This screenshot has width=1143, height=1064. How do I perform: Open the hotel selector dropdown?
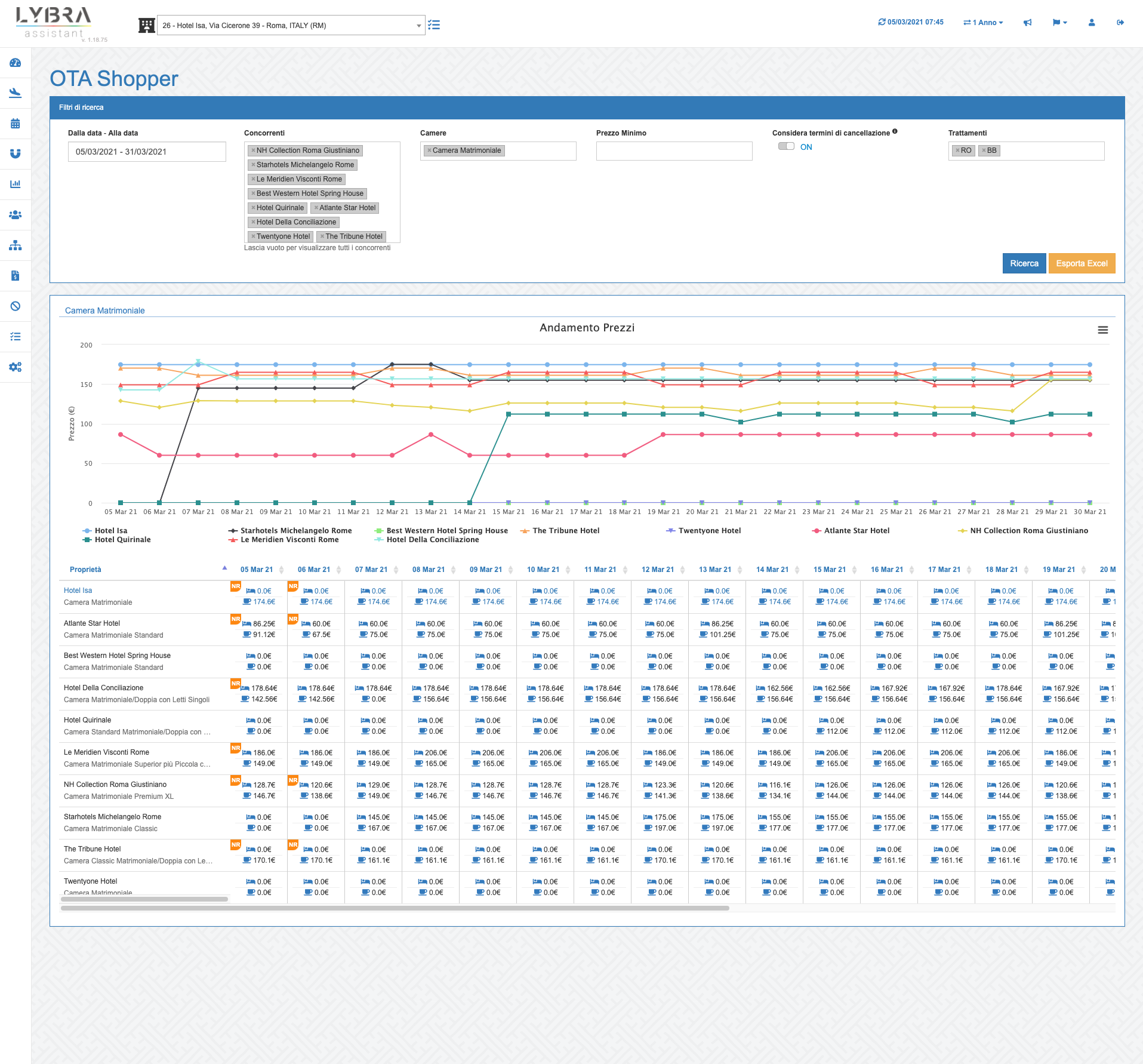click(291, 25)
